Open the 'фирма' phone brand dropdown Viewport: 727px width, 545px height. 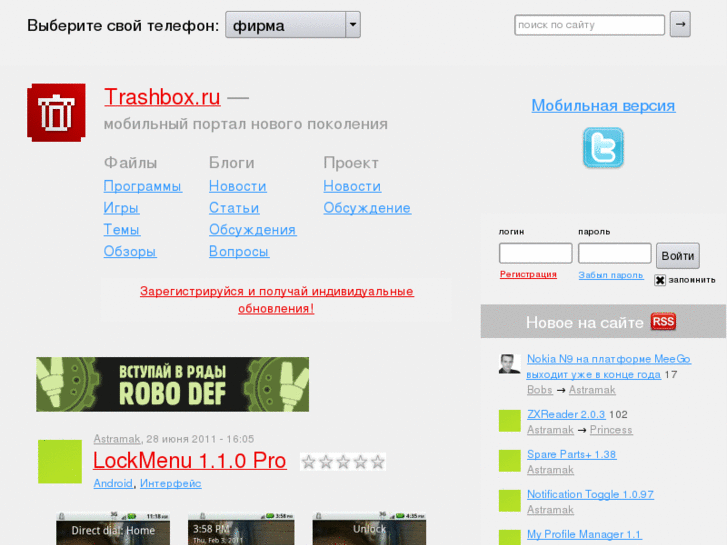pos(293,25)
